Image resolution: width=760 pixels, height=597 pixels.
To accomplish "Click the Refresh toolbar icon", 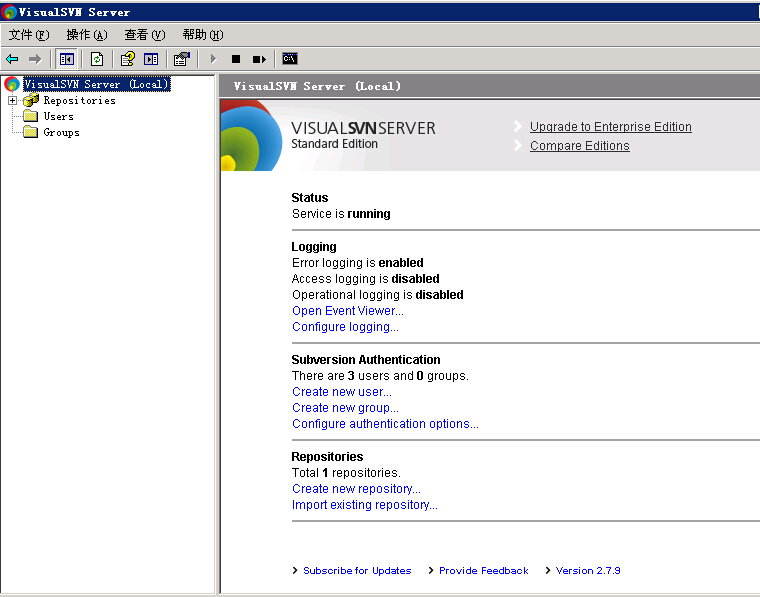I will (97, 59).
